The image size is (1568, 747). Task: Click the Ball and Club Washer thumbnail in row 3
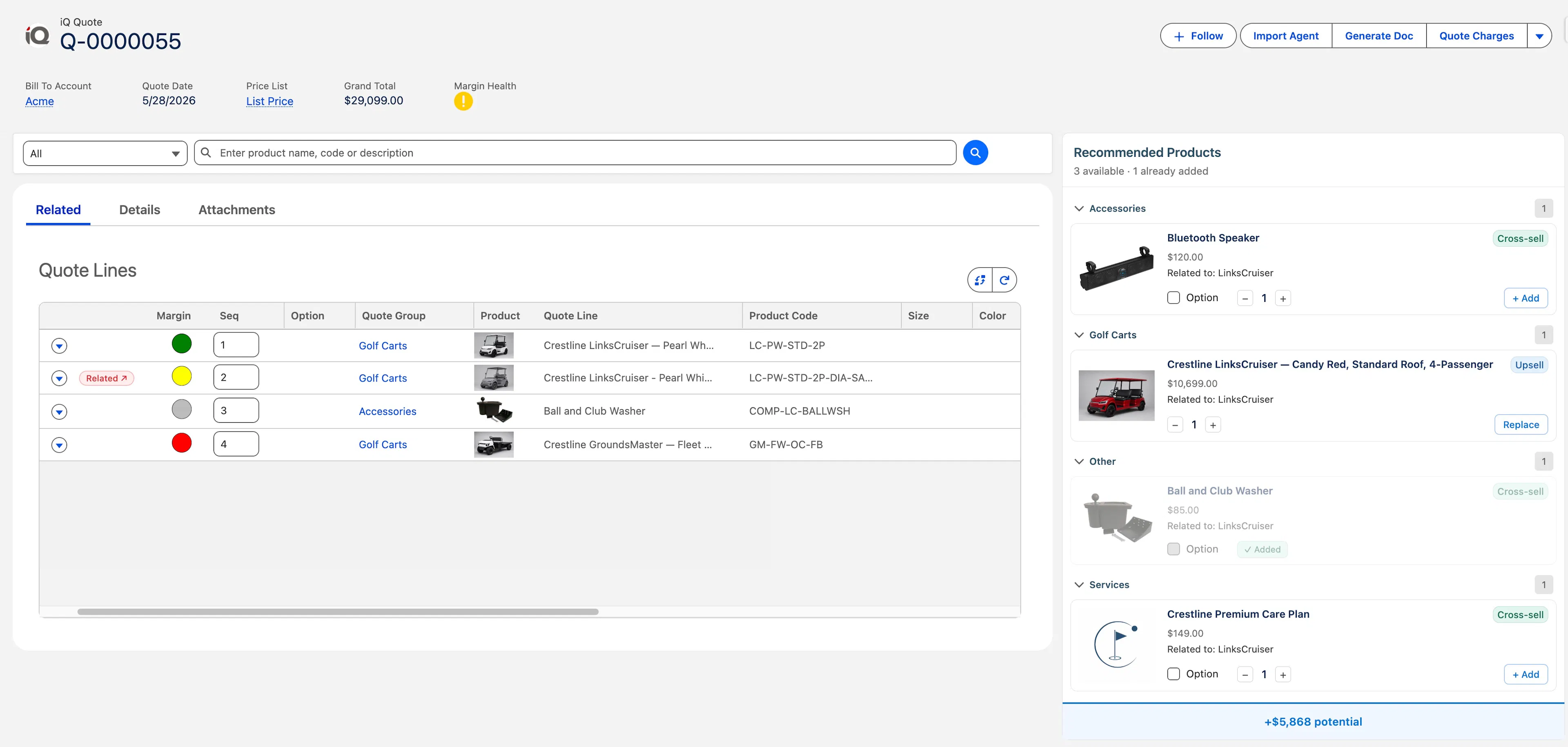point(494,411)
